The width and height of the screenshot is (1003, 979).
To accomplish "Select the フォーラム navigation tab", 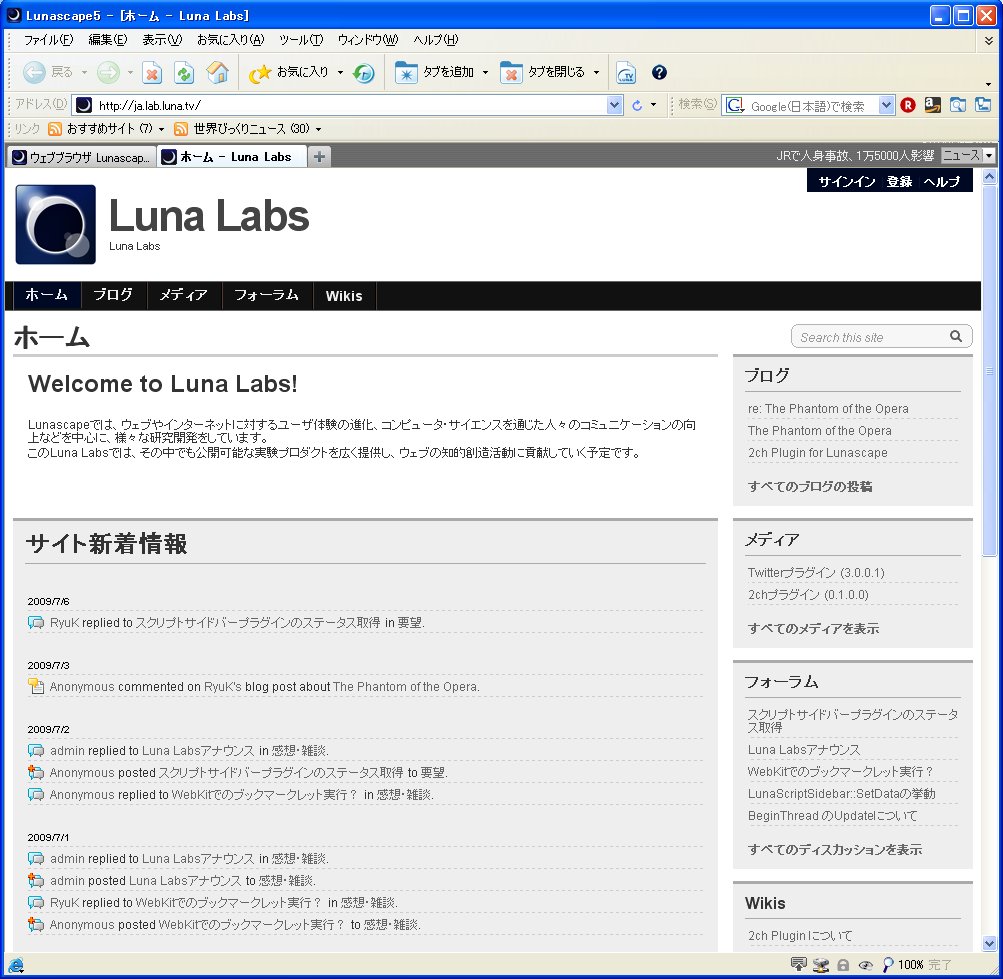I will pyautogui.click(x=267, y=295).
